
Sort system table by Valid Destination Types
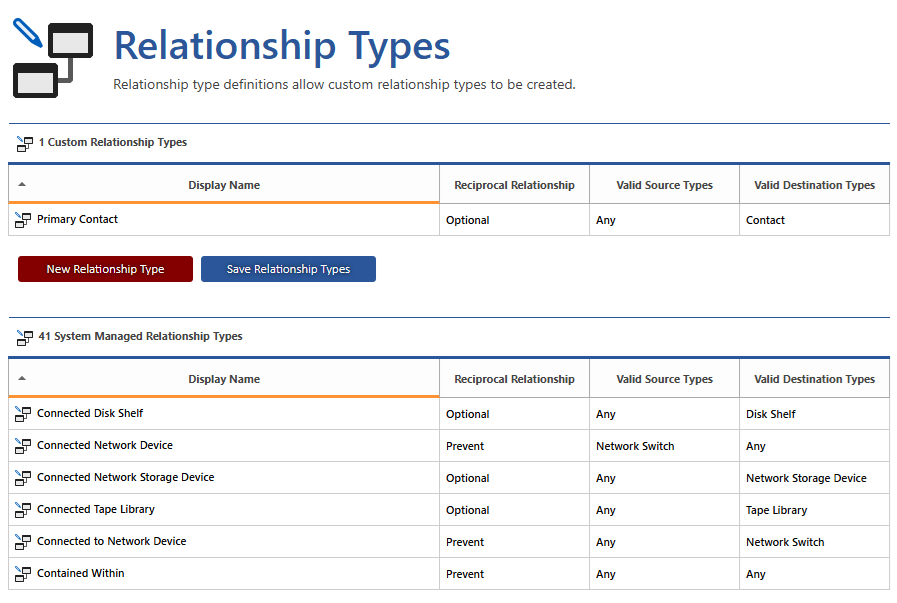click(814, 379)
